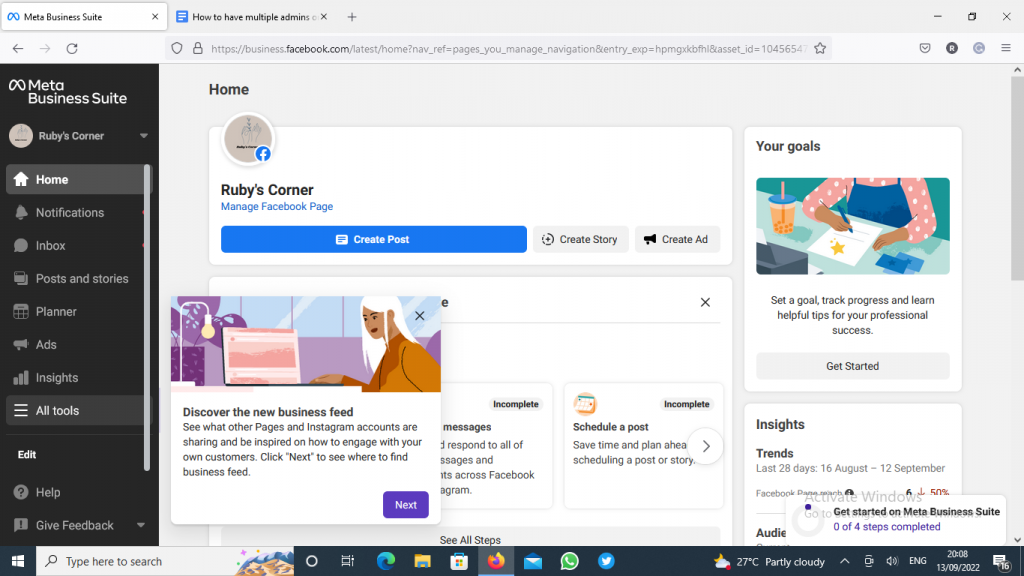Close the to-do steps card

tap(705, 302)
